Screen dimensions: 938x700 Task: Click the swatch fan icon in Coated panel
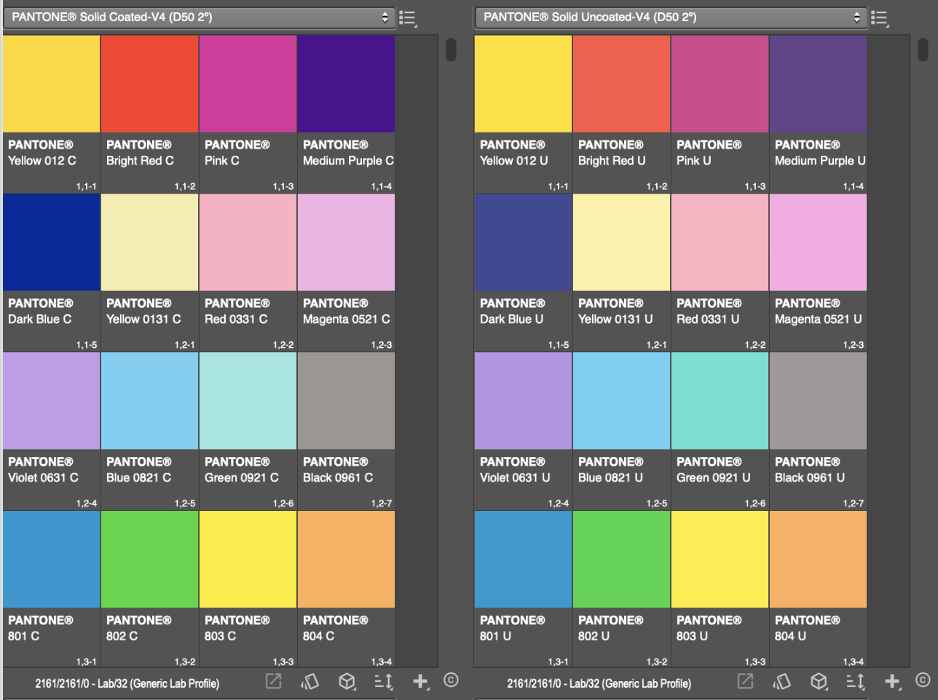(309, 681)
